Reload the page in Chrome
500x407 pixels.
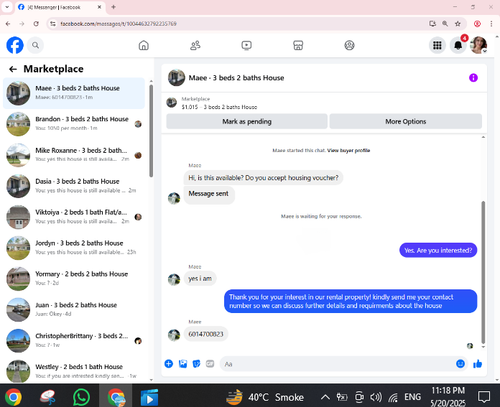36,24
